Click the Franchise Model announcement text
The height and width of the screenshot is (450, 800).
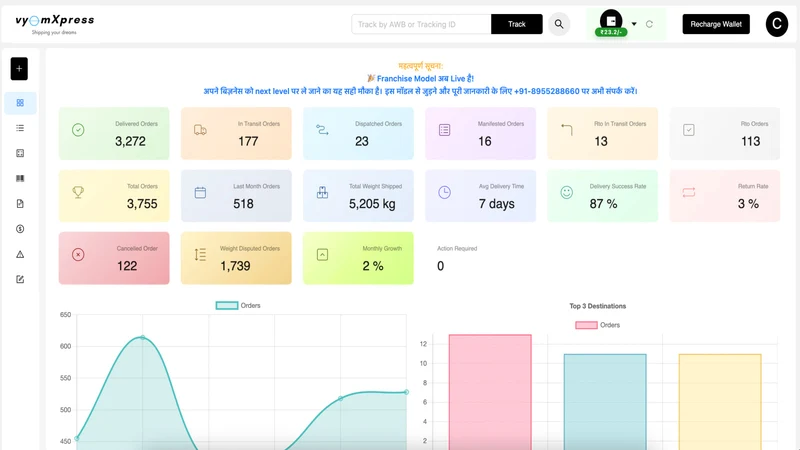[420, 79]
